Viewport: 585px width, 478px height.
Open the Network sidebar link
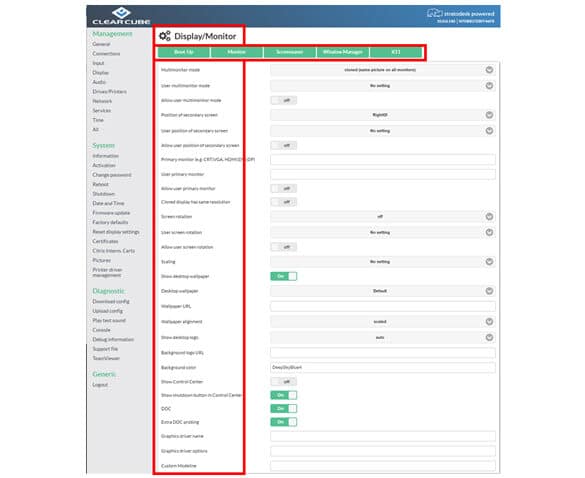click(x=102, y=101)
